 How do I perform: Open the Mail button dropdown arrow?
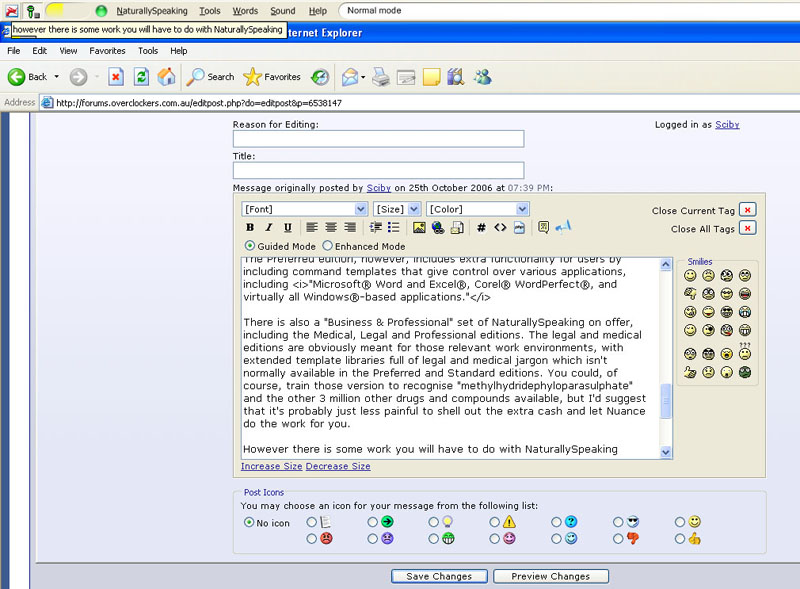363,78
